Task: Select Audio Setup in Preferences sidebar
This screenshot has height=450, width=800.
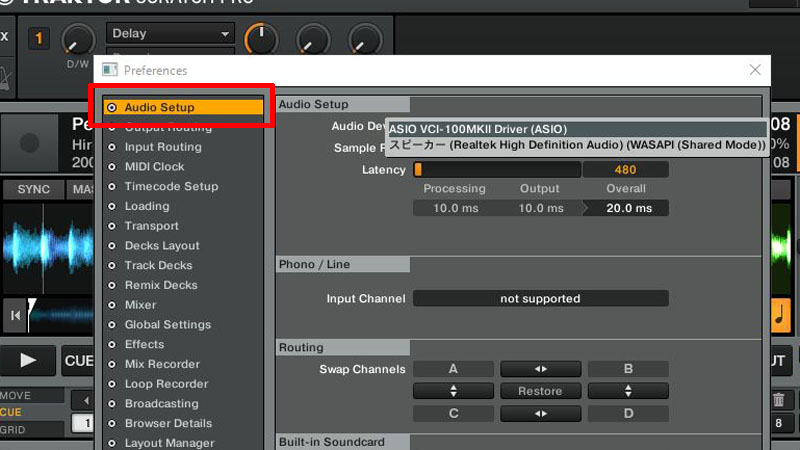Action: pos(183,107)
